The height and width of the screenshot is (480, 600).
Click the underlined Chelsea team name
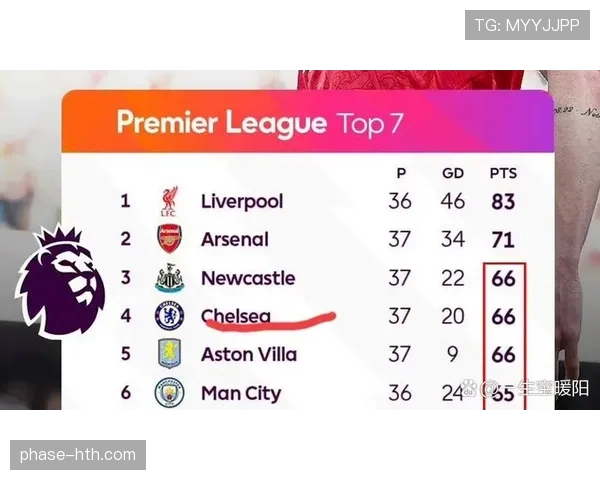(x=236, y=316)
